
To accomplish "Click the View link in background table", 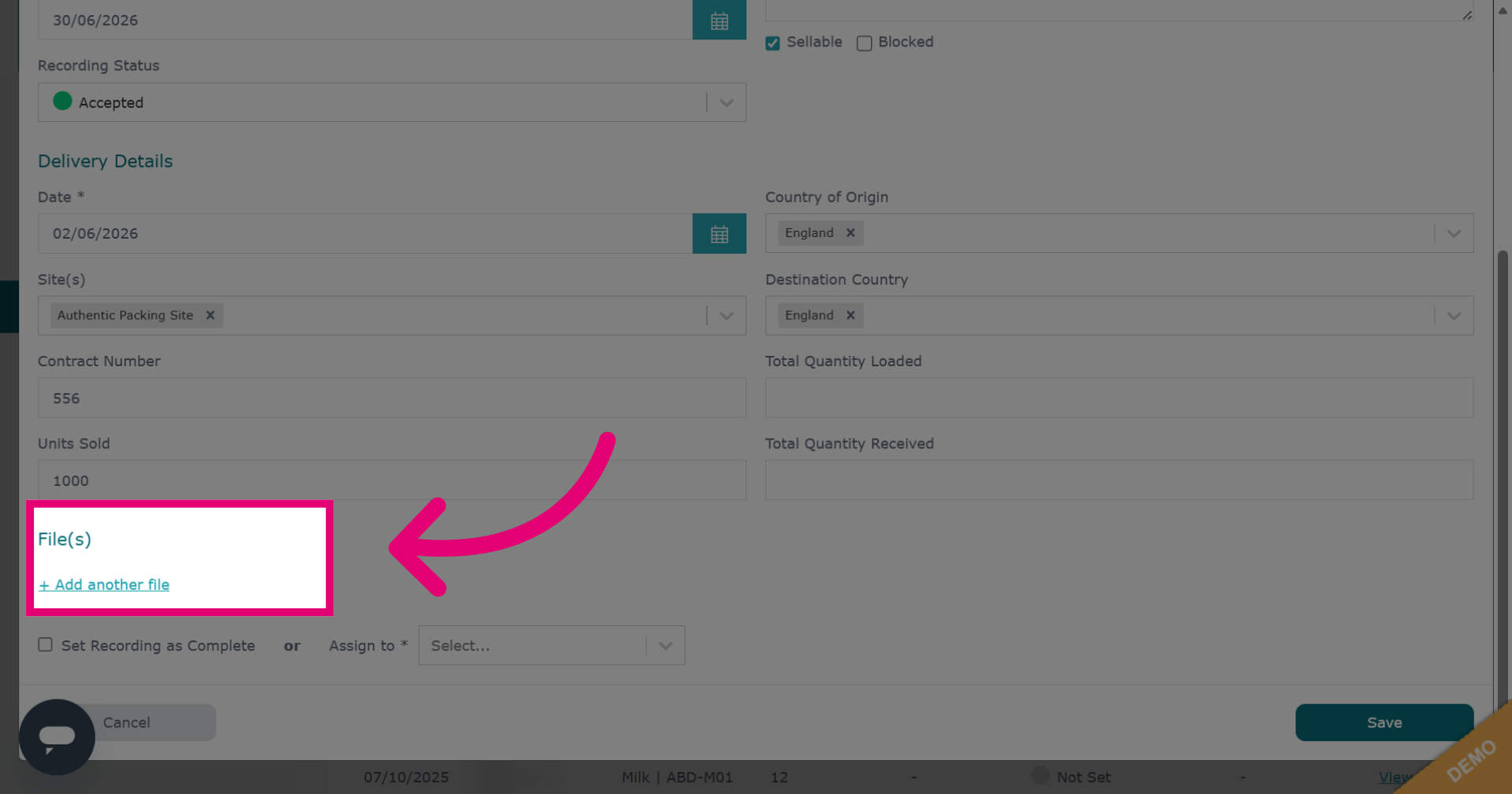I will [1395, 777].
